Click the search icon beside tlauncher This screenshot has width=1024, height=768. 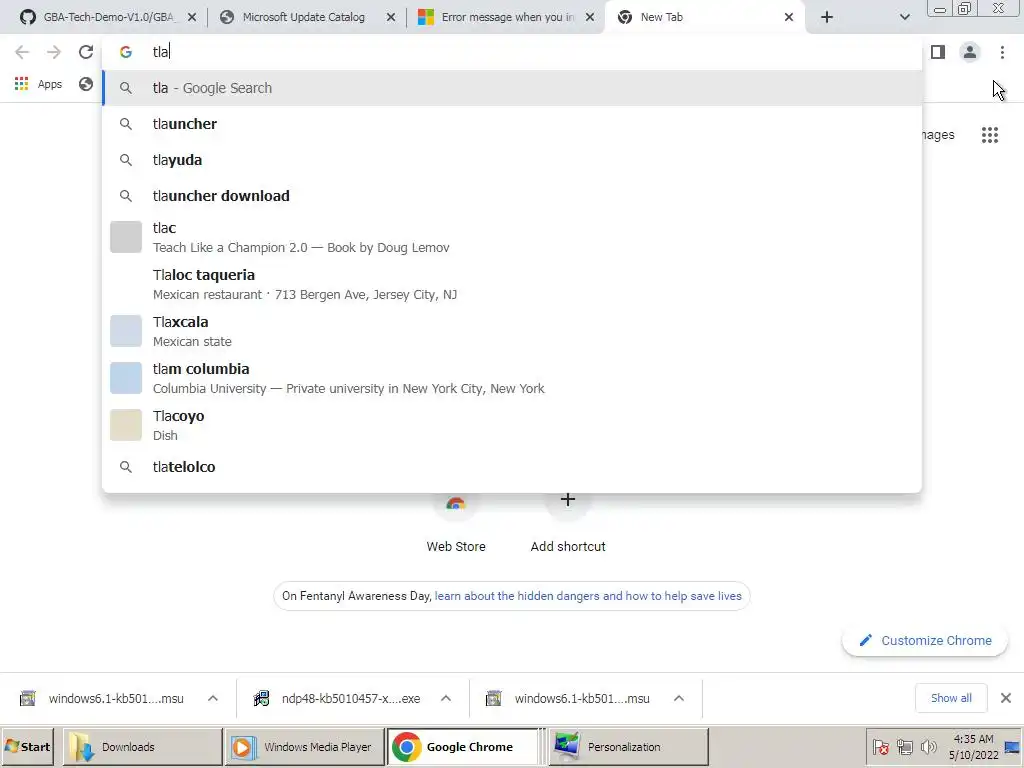tap(126, 124)
